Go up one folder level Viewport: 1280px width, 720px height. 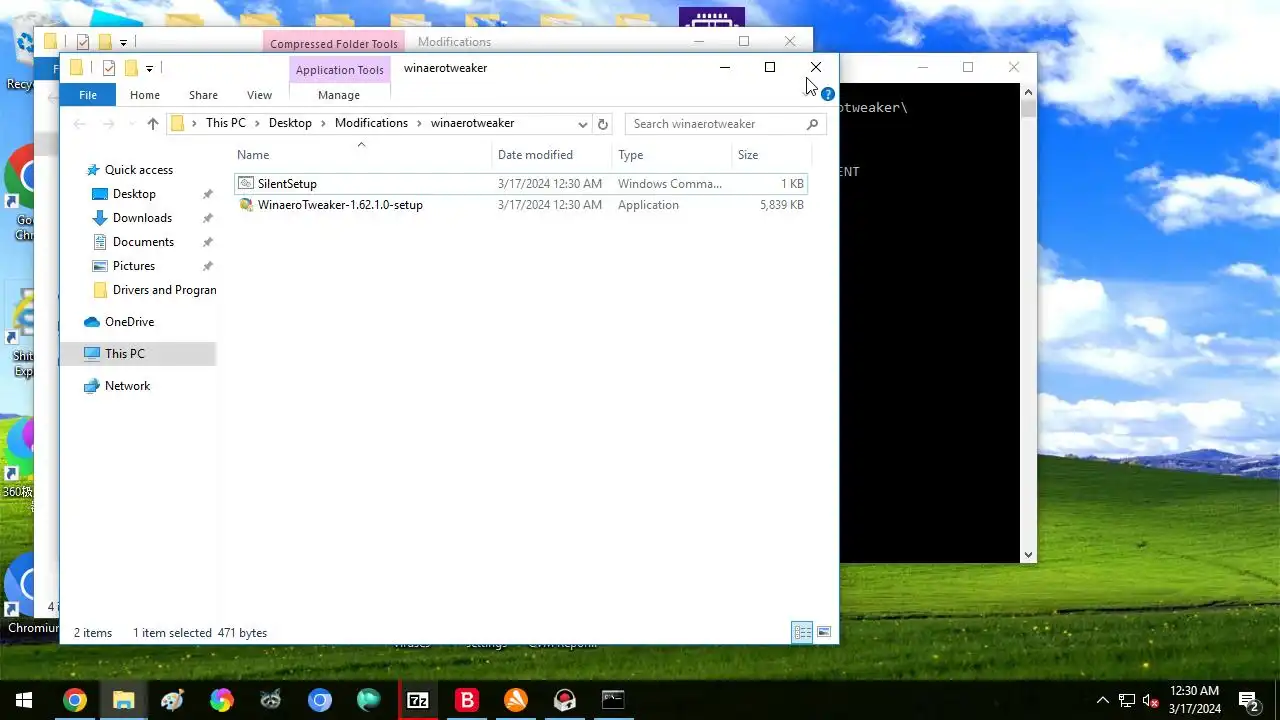[152, 124]
